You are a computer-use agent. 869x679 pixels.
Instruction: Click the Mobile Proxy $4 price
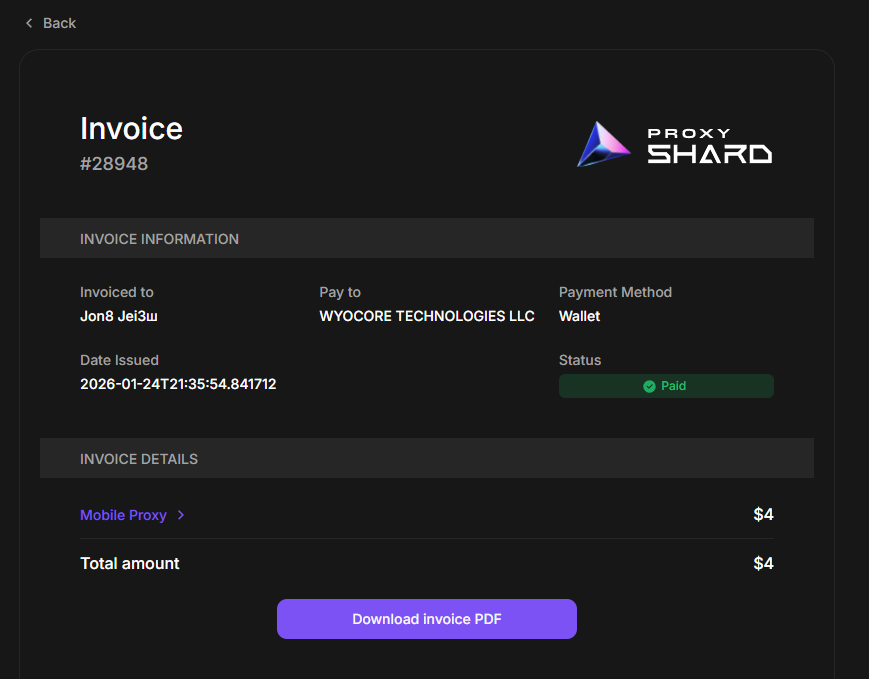tap(763, 515)
